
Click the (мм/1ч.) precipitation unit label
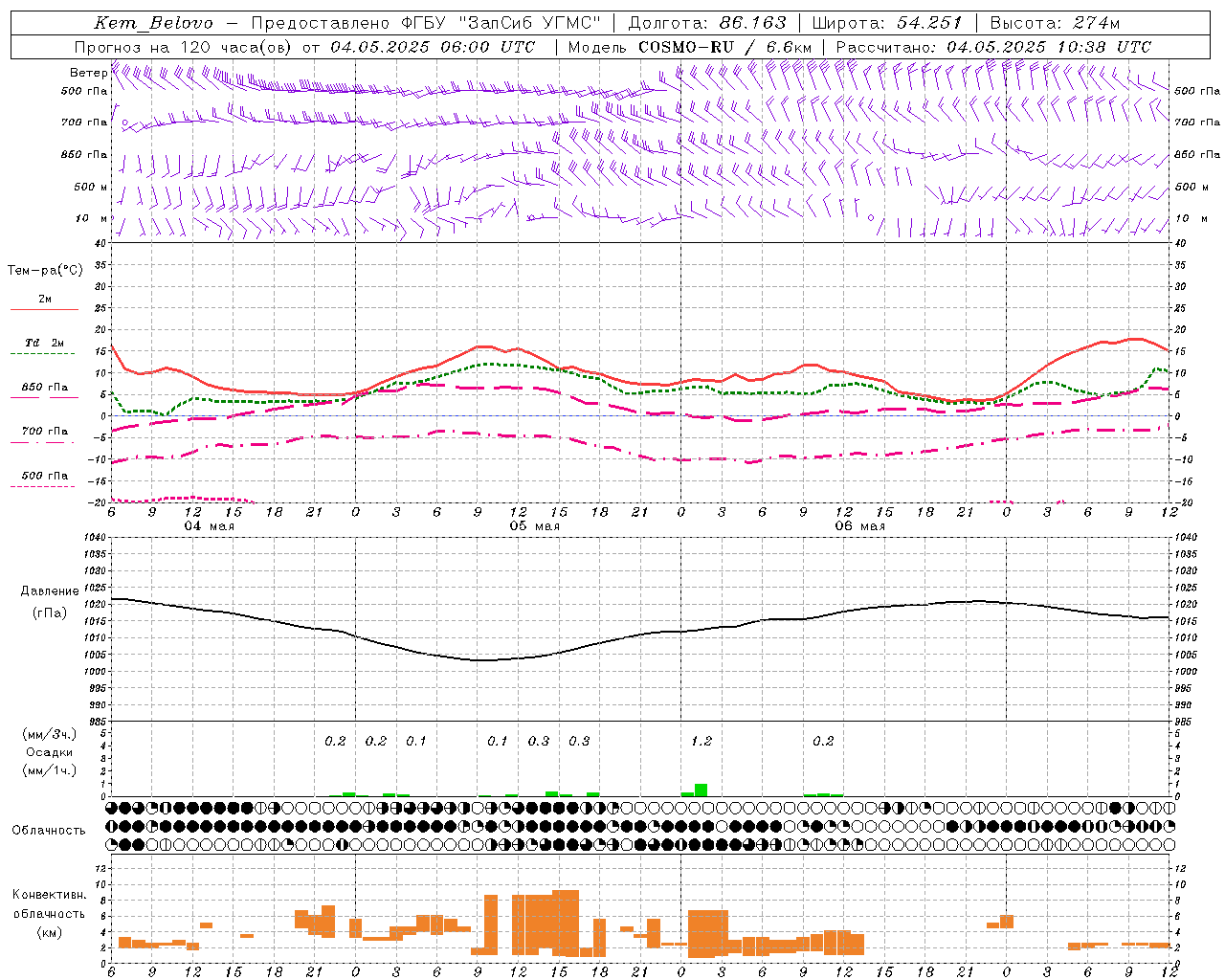pyautogui.click(x=50, y=770)
